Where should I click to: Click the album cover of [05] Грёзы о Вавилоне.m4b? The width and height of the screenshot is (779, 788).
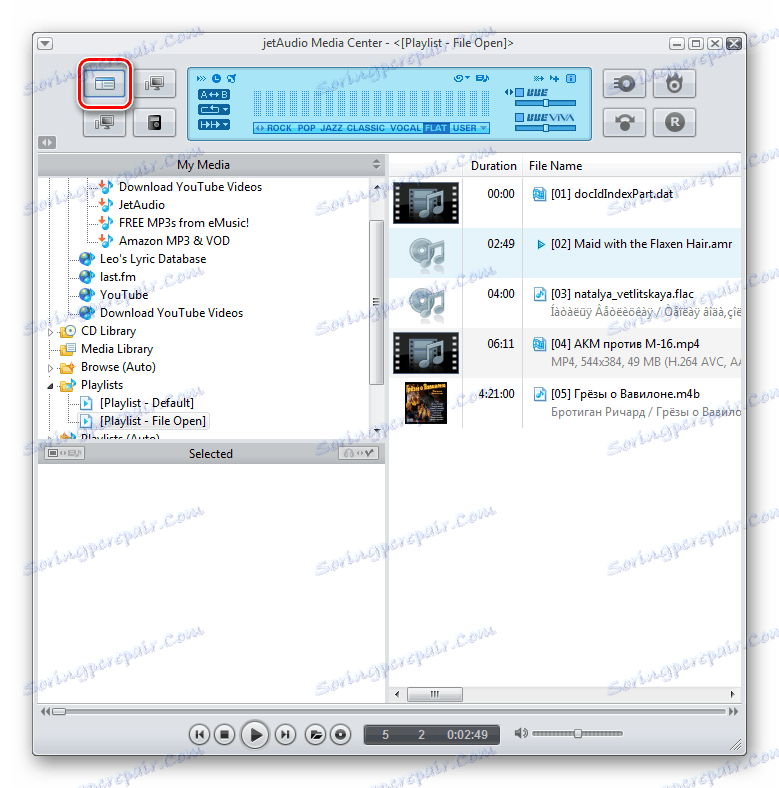426,403
